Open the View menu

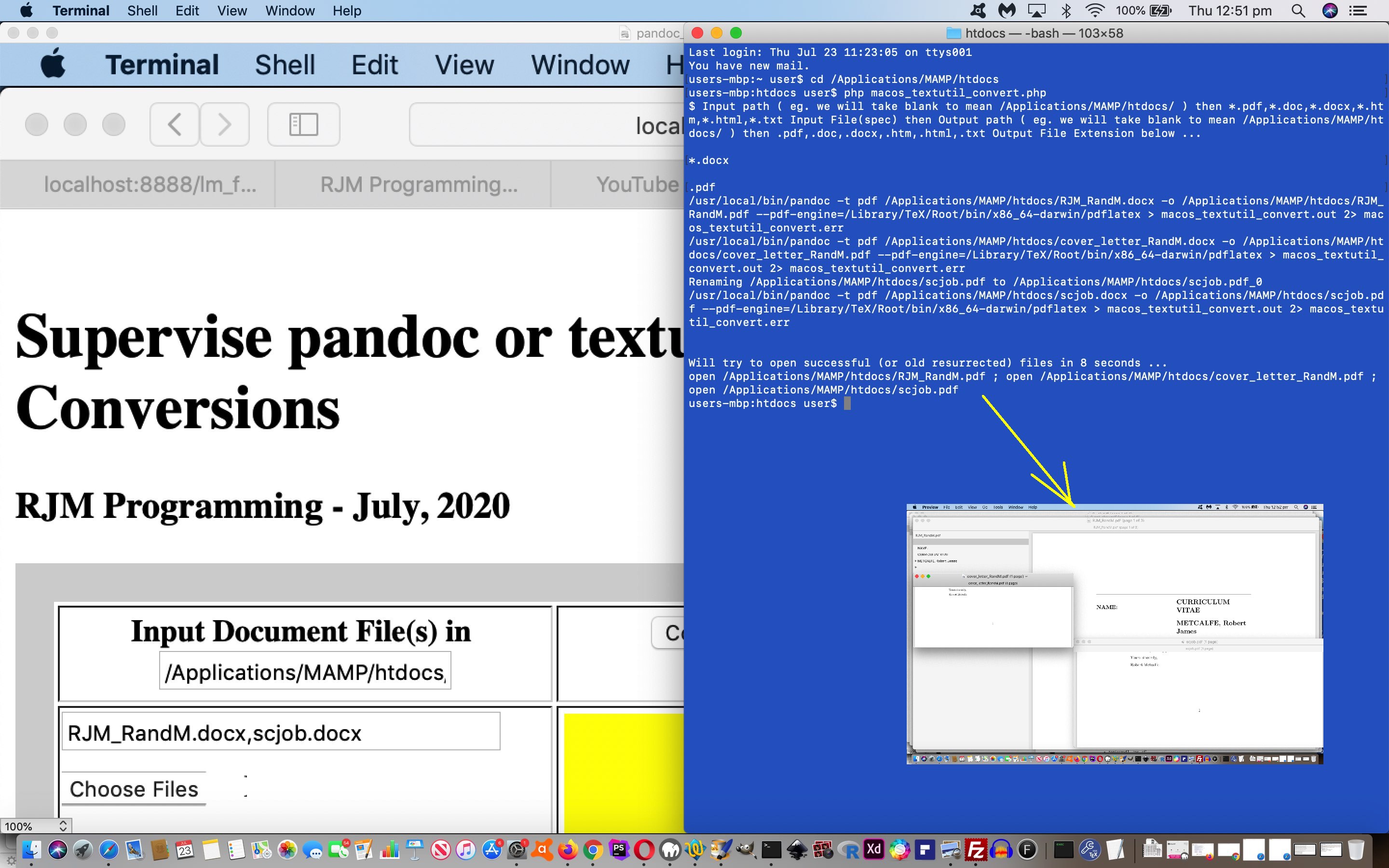pos(232,10)
